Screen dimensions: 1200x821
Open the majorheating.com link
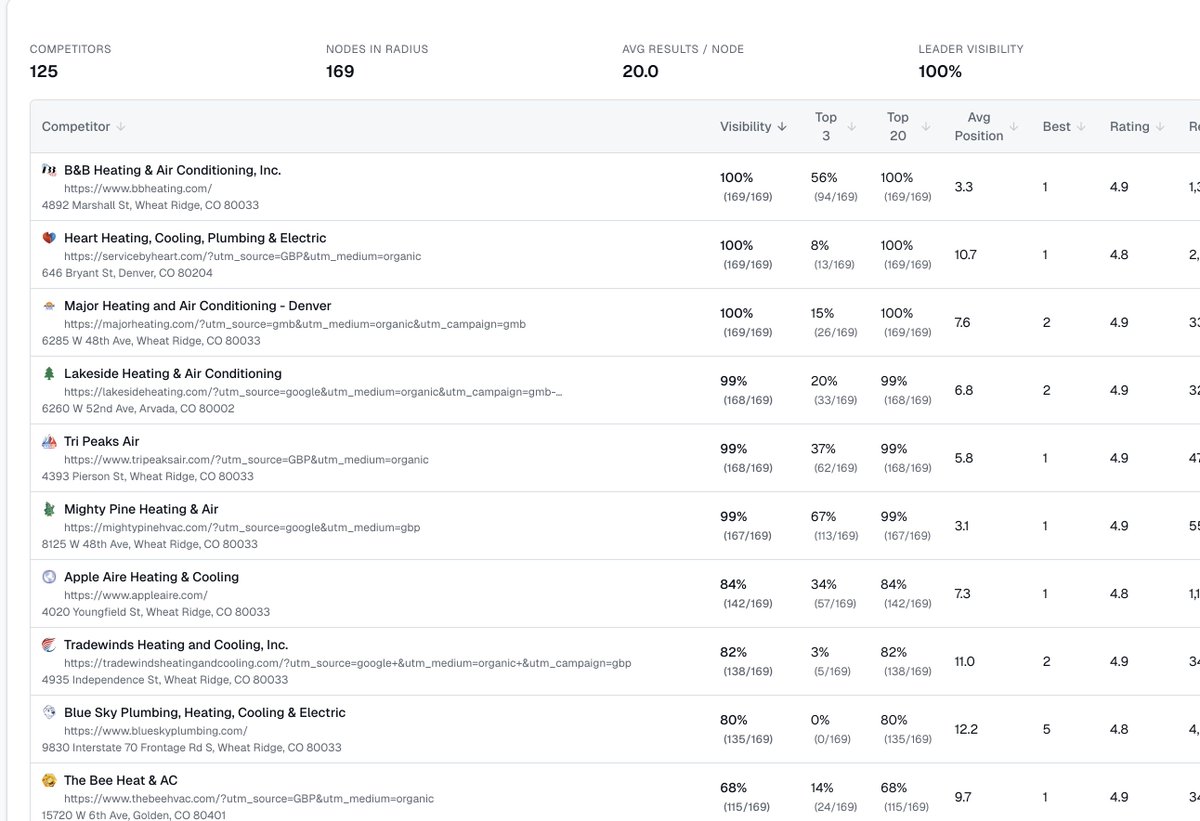(295, 324)
